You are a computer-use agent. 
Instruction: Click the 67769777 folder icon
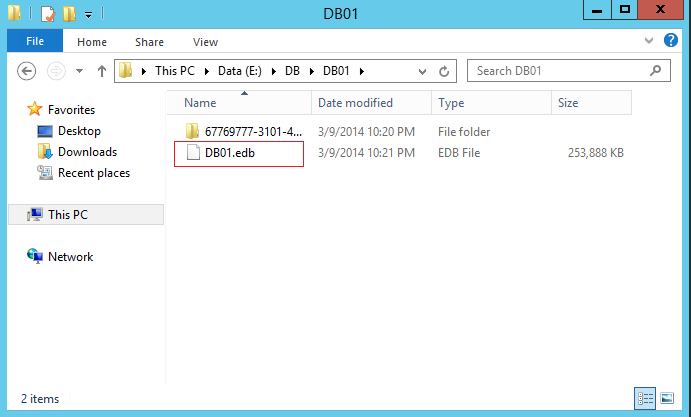click(192, 131)
